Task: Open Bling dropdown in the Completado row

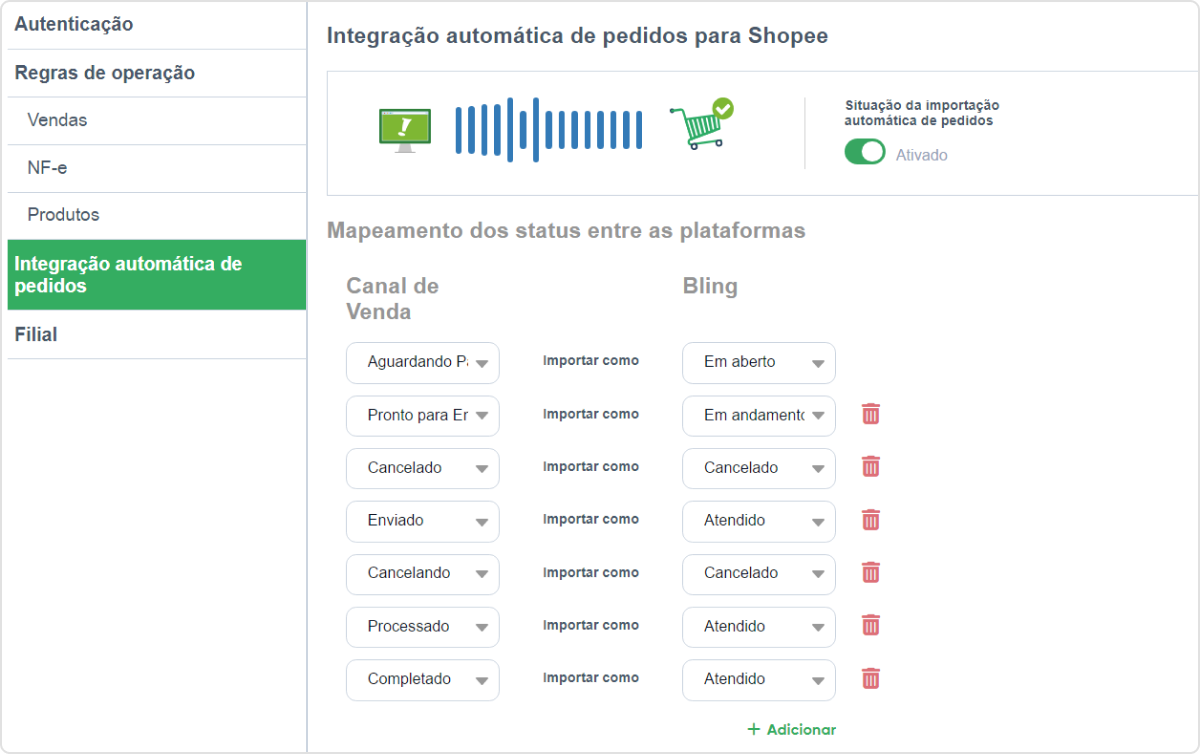Action: click(759, 680)
